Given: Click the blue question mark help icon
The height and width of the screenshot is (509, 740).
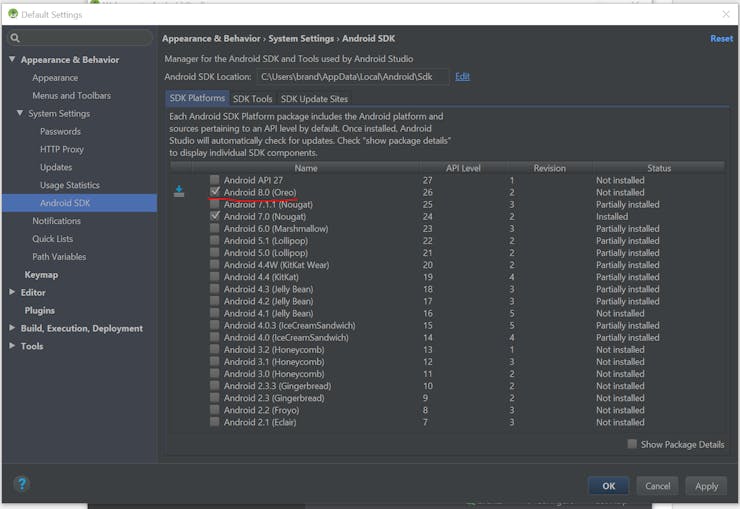Looking at the screenshot, I should pyautogui.click(x=22, y=484).
